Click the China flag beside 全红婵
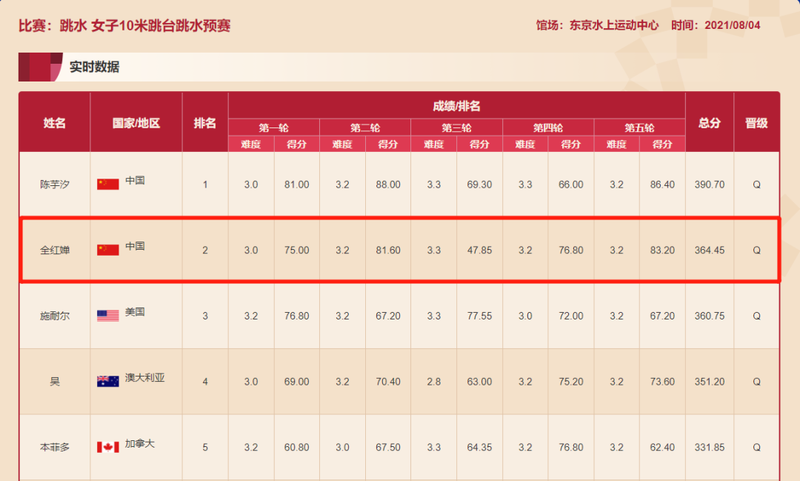This screenshot has width=800, height=481. point(107,249)
